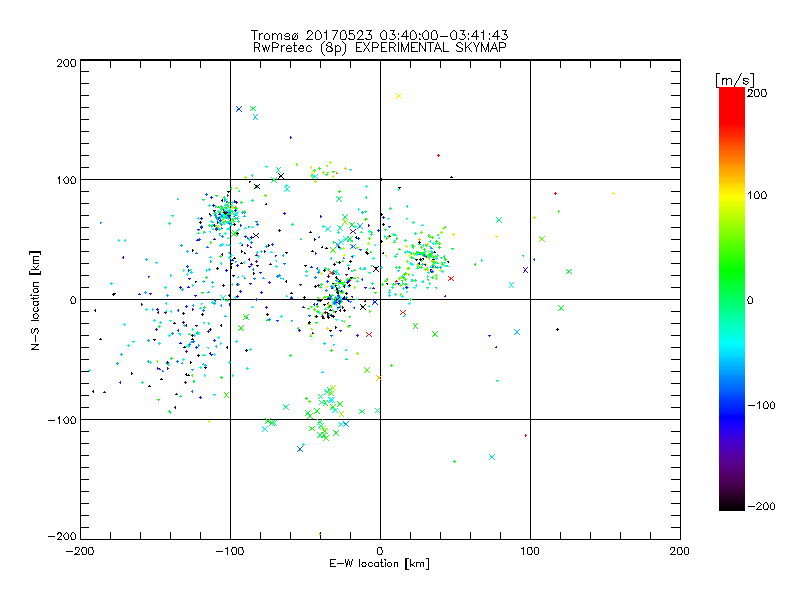Click the -100 label on the E-W axis
Image resolution: width=800 pixels, height=600 pixels.
(230, 551)
